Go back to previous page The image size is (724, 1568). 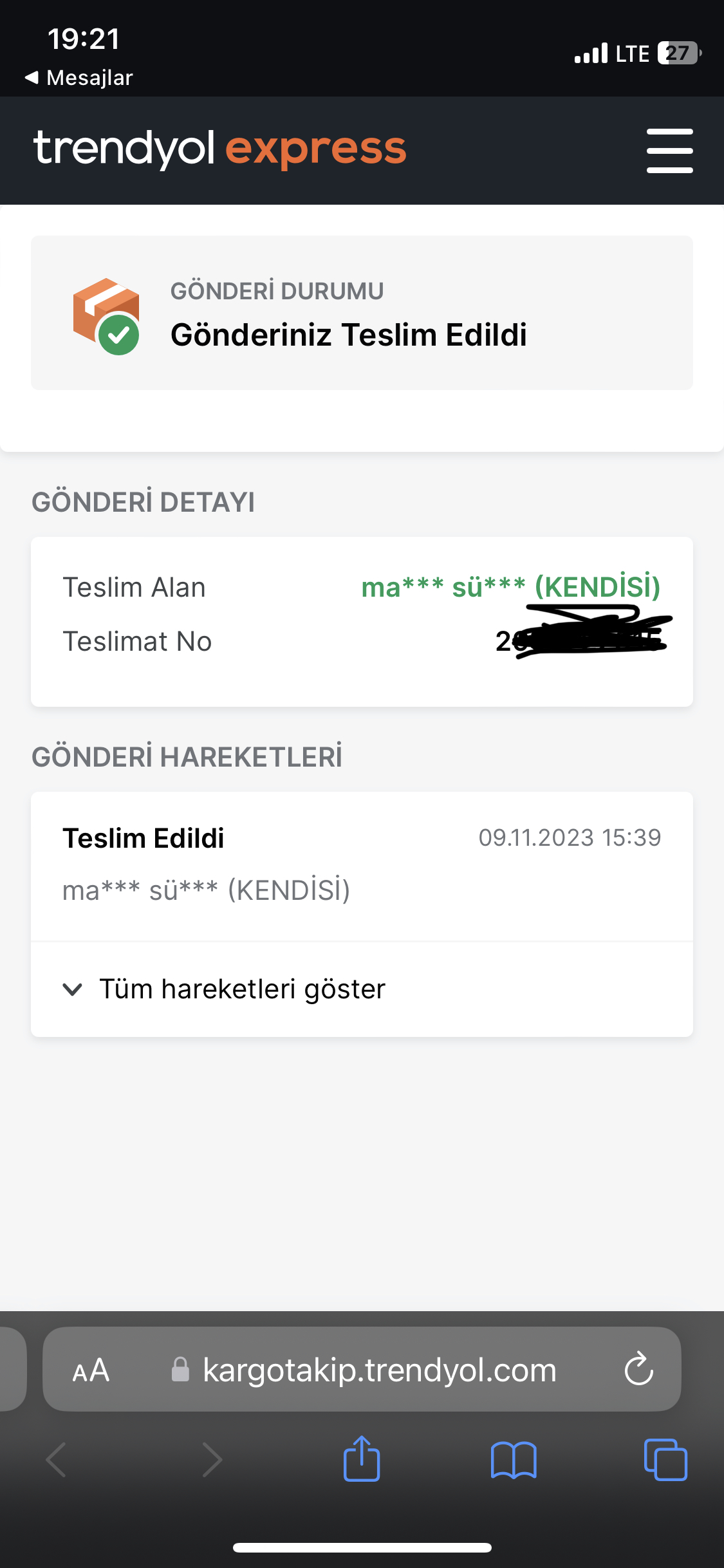pos(57,1460)
